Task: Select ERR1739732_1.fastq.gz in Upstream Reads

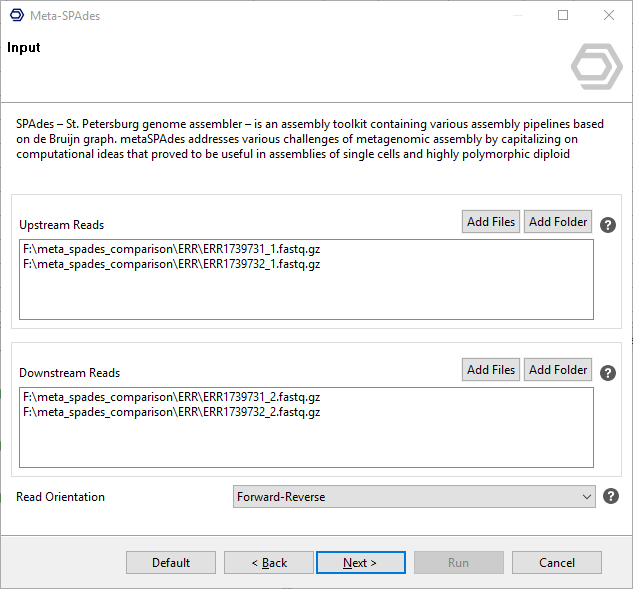Action: [x=171, y=264]
